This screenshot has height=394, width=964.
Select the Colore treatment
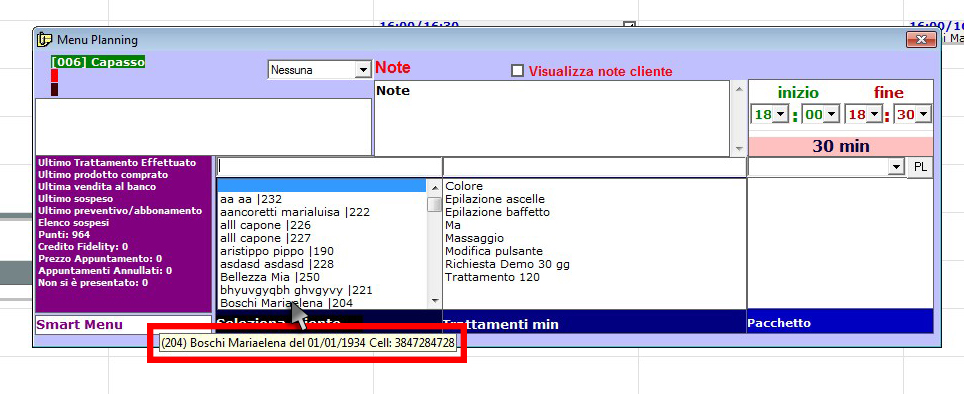point(464,186)
